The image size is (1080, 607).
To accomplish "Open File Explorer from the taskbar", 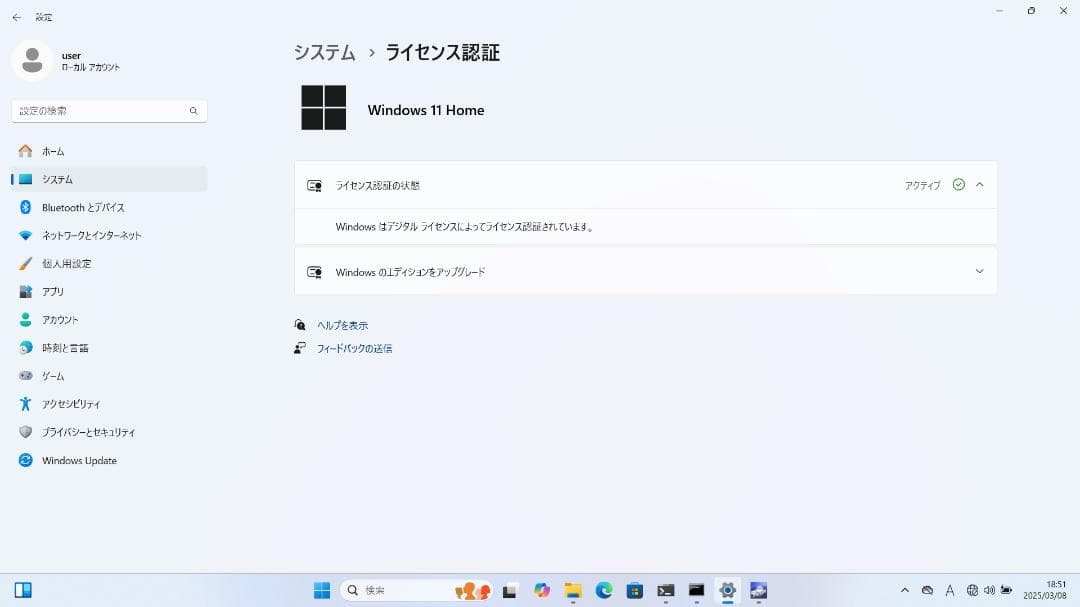I will click(x=572, y=591).
